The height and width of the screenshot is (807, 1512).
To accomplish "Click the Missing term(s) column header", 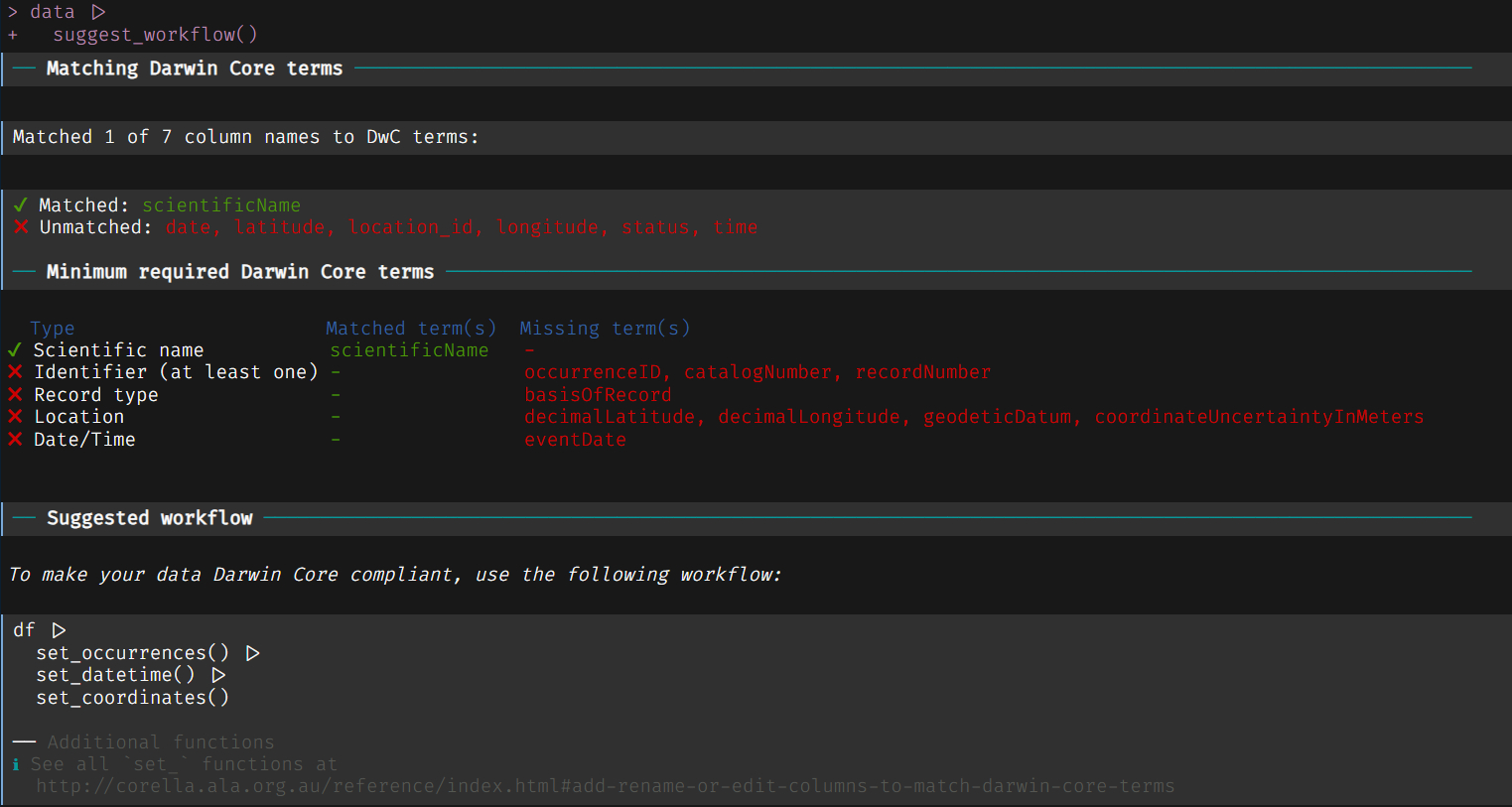I will pos(604,329).
